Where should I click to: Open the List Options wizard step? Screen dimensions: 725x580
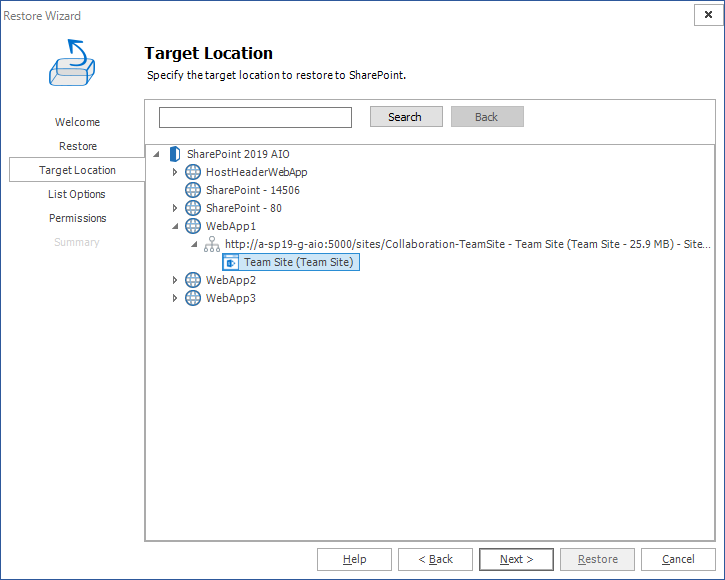(77, 194)
